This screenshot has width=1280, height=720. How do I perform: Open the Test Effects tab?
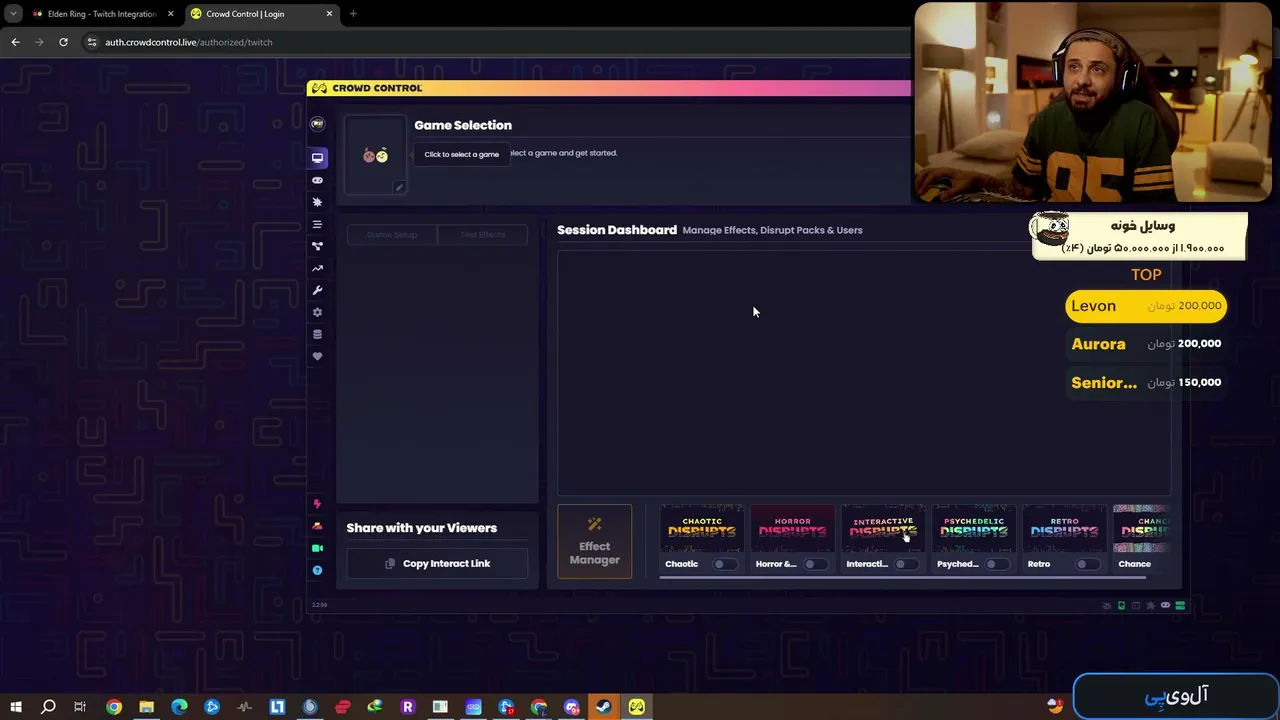tap(482, 235)
